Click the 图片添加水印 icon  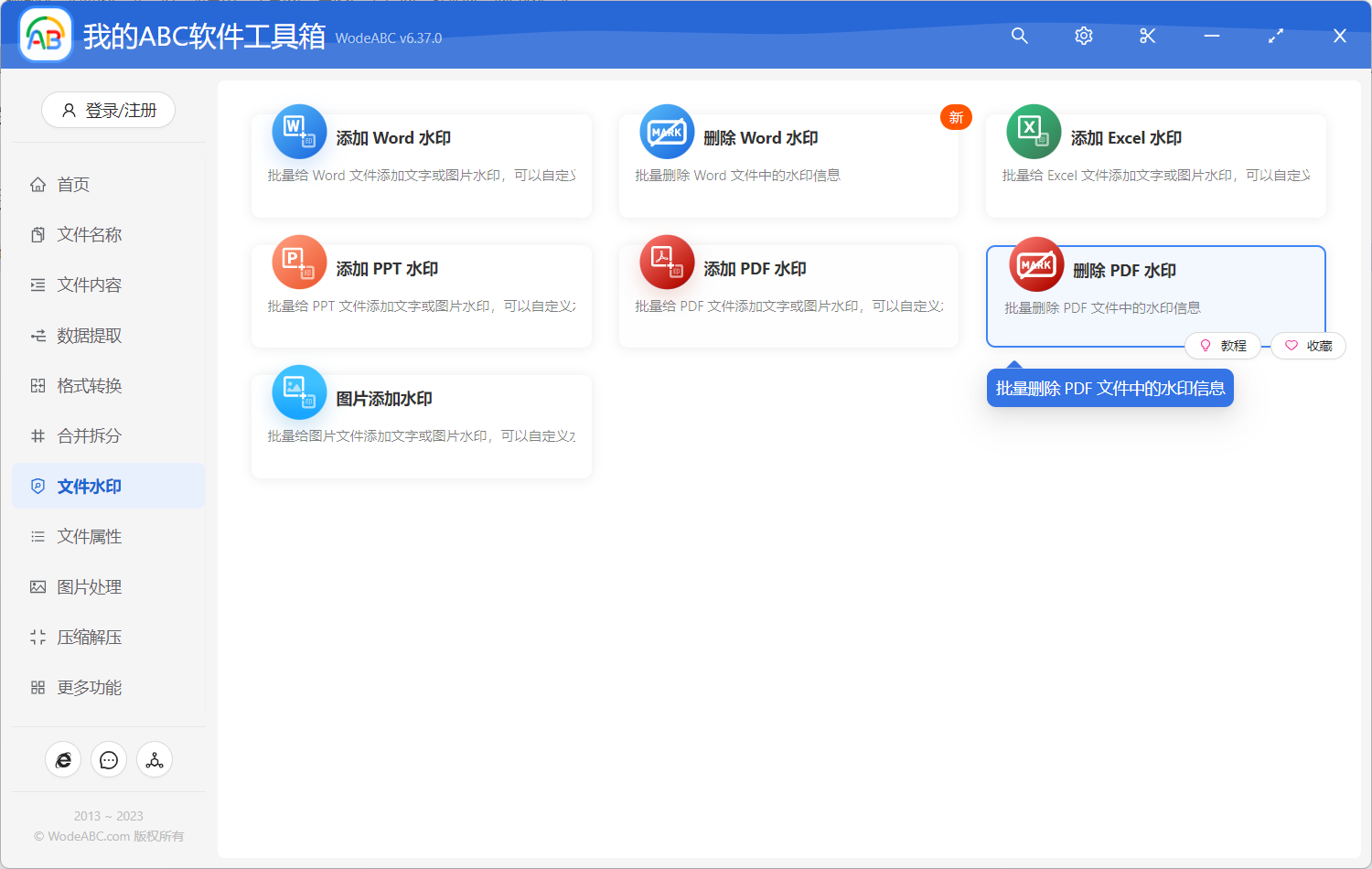pos(299,392)
